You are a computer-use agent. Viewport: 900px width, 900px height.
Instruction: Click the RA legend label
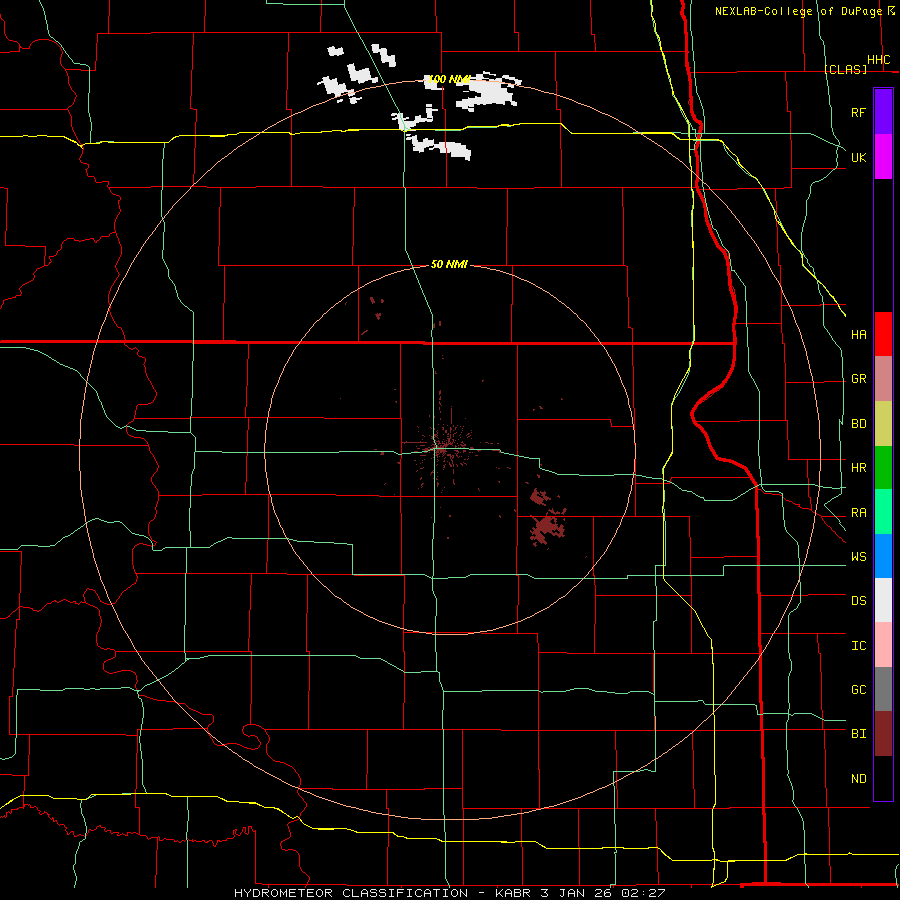point(858,513)
